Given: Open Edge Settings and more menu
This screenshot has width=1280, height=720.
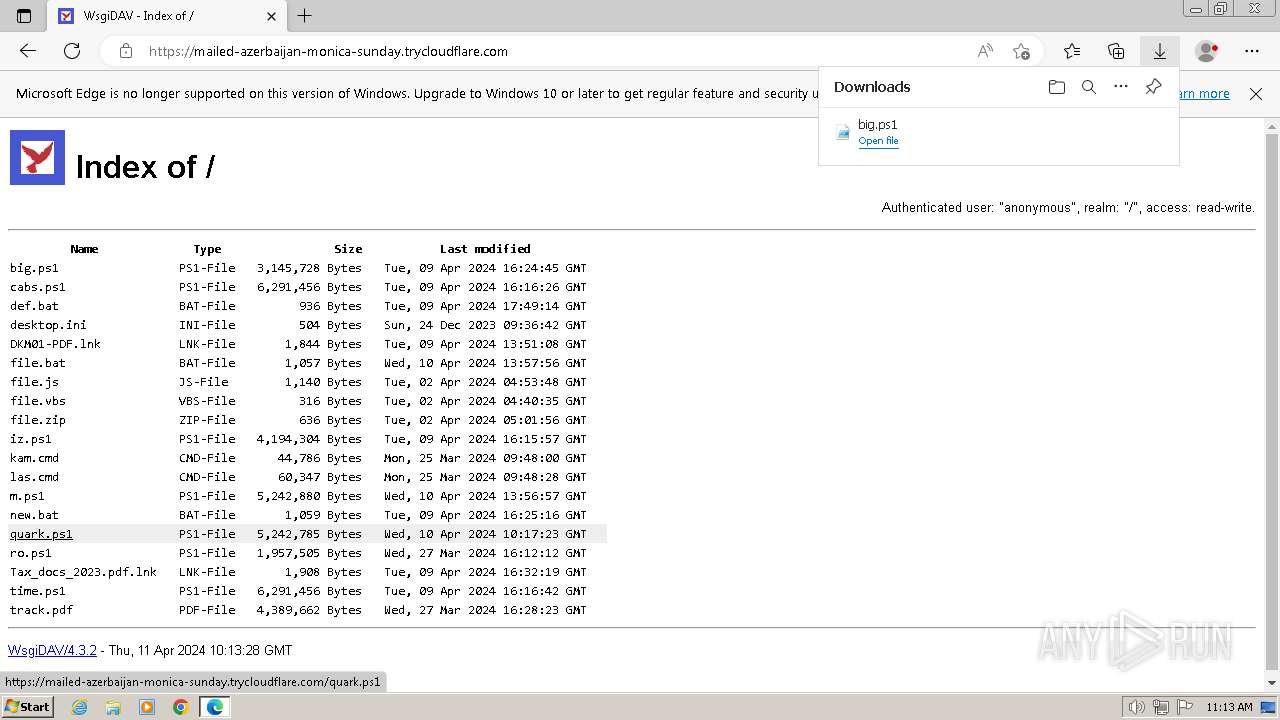Looking at the screenshot, I should [x=1252, y=51].
